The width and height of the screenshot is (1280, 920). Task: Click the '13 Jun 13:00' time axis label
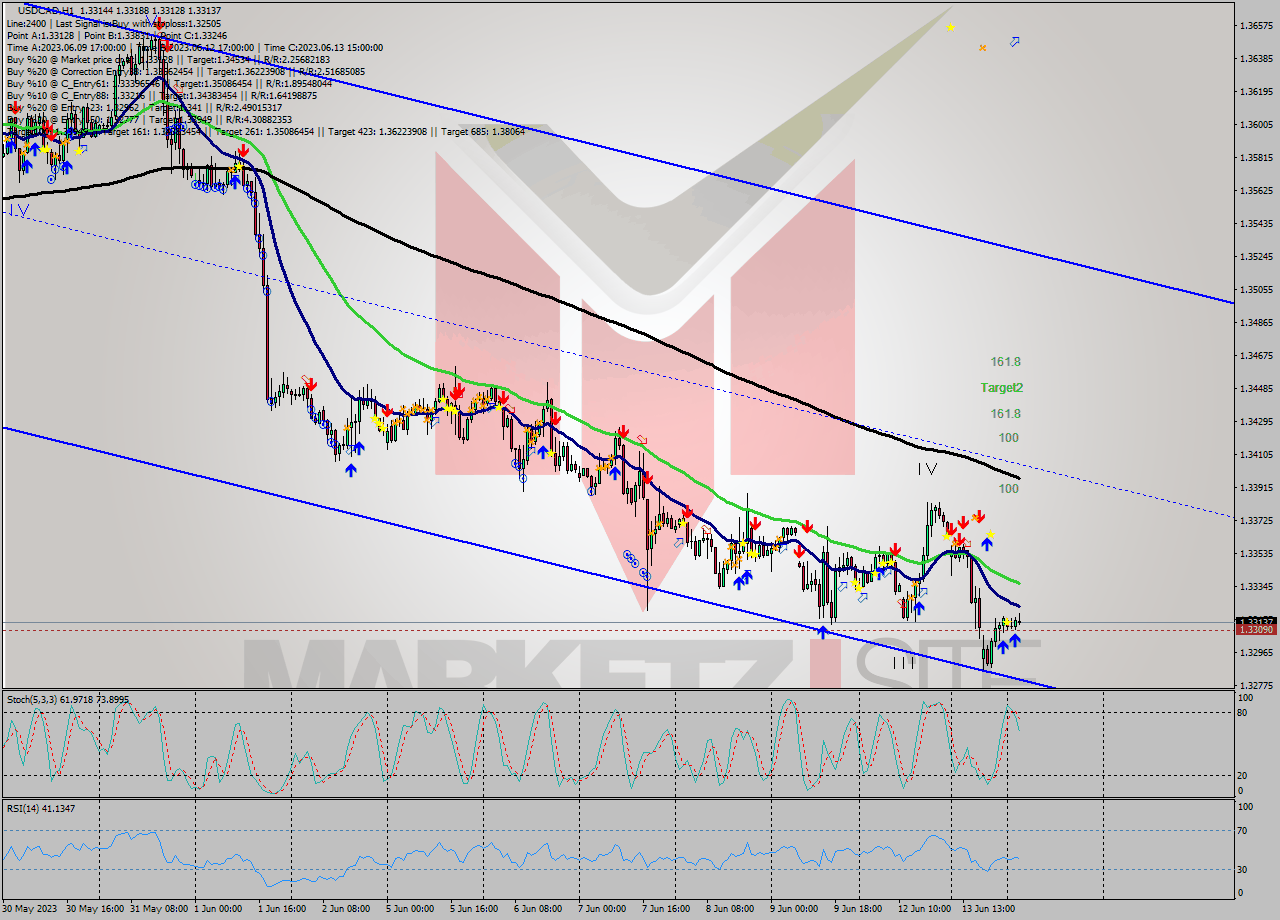(x=989, y=909)
